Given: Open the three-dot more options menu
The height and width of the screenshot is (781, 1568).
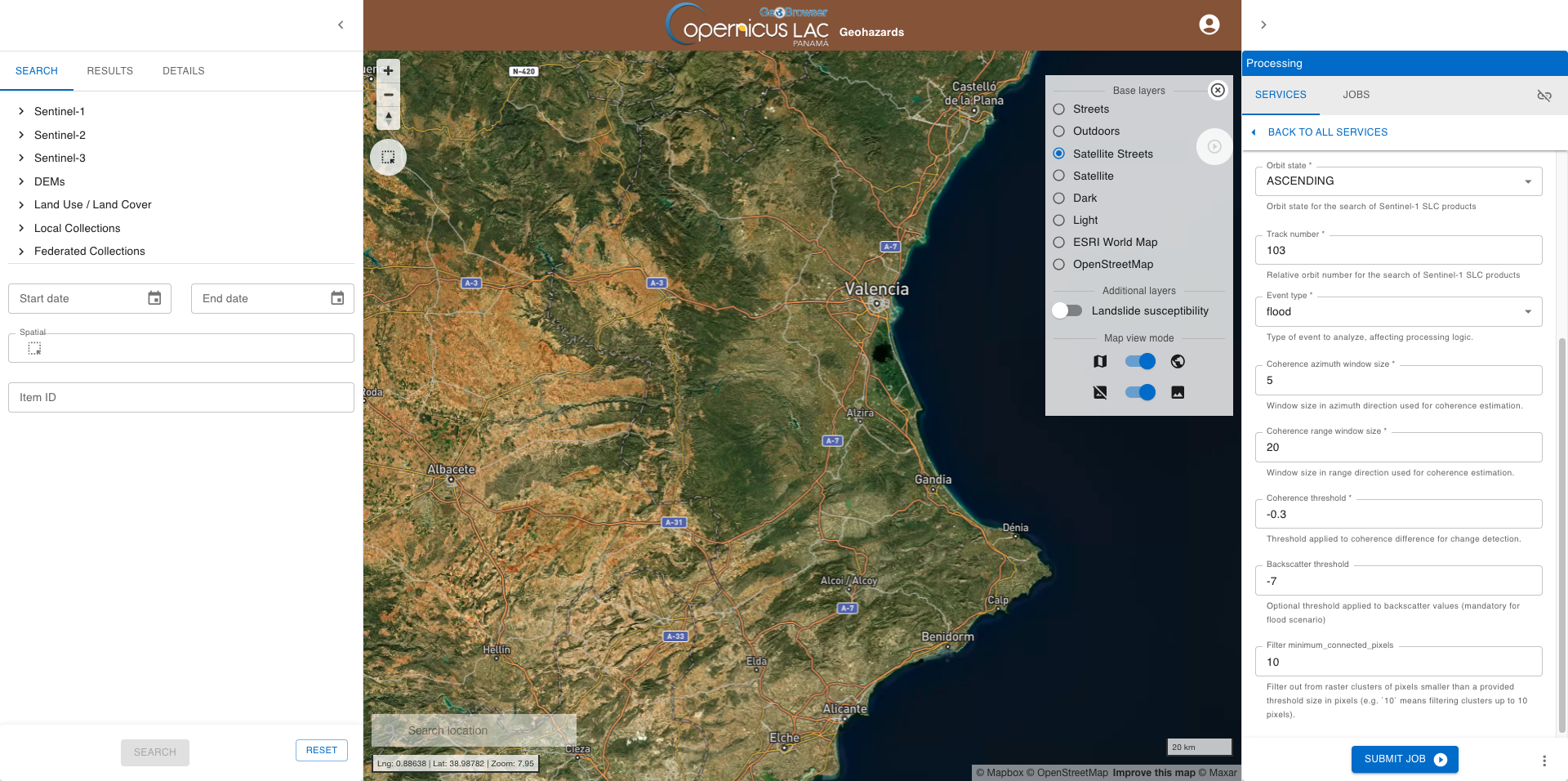Looking at the screenshot, I should tap(1543, 761).
